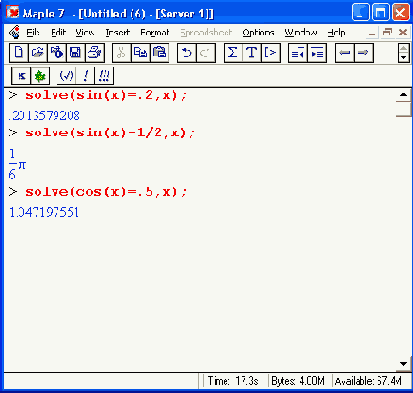This screenshot has width=413, height=393.
Task: Insert new execution group prompt icon
Action: click(x=271, y=53)
